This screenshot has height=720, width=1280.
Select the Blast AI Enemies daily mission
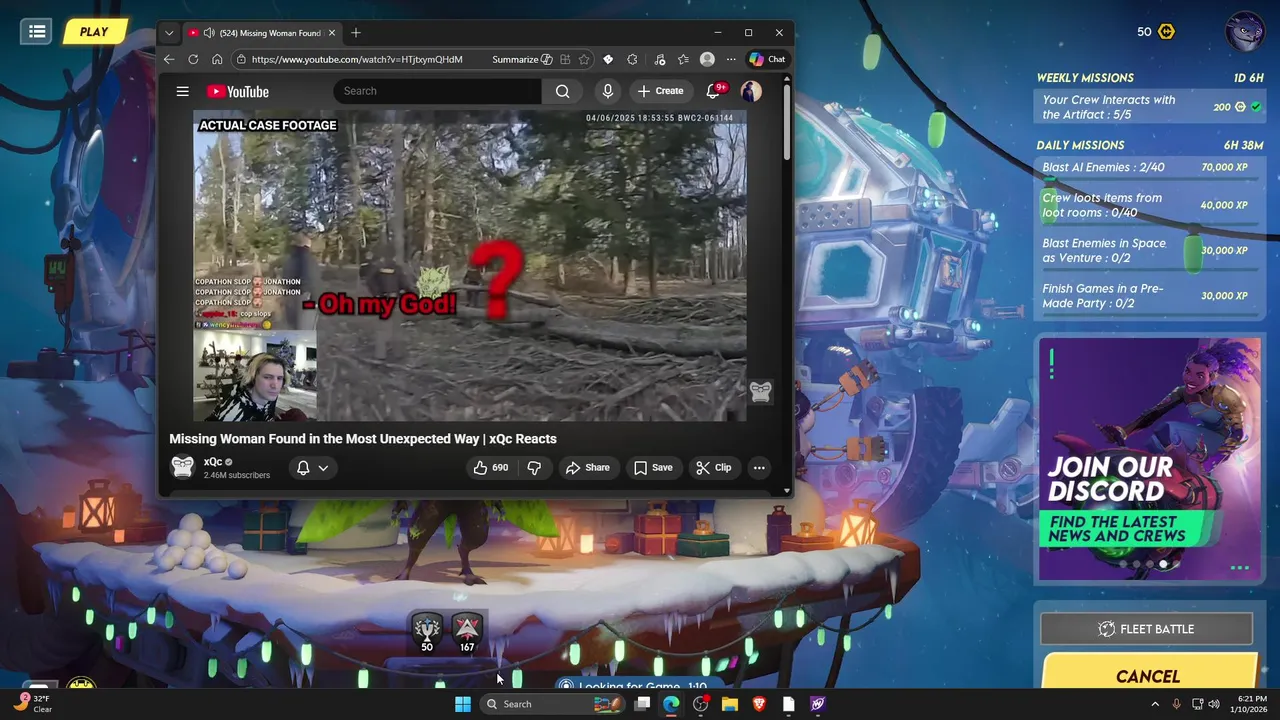1150,168
